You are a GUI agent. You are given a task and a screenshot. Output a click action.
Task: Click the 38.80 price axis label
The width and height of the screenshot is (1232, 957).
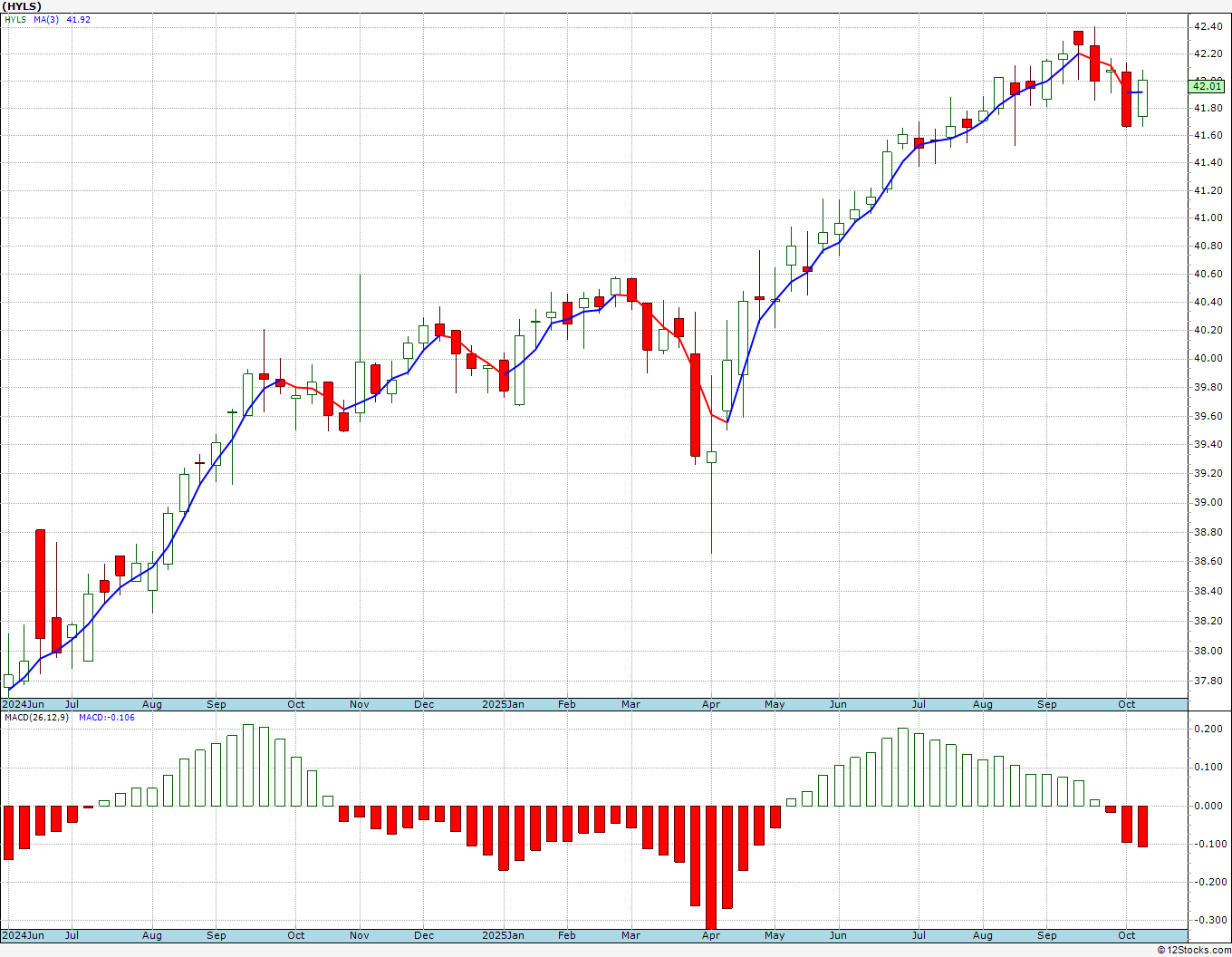click(x=1208, y=532)
